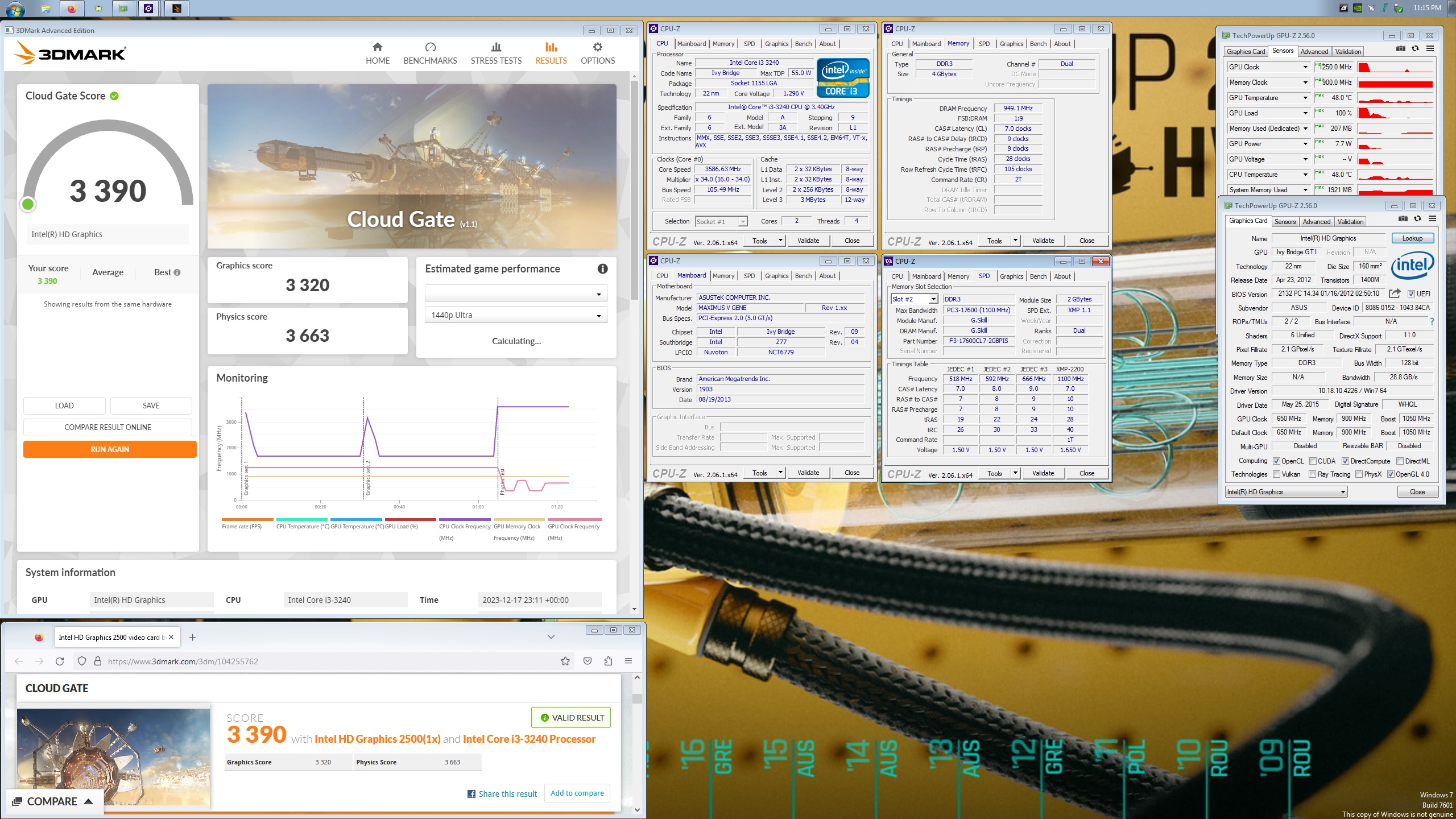1456x819 pixels.
Task: Click ROPs/TMUs question mark help icon
Action: click(1432, 321)
